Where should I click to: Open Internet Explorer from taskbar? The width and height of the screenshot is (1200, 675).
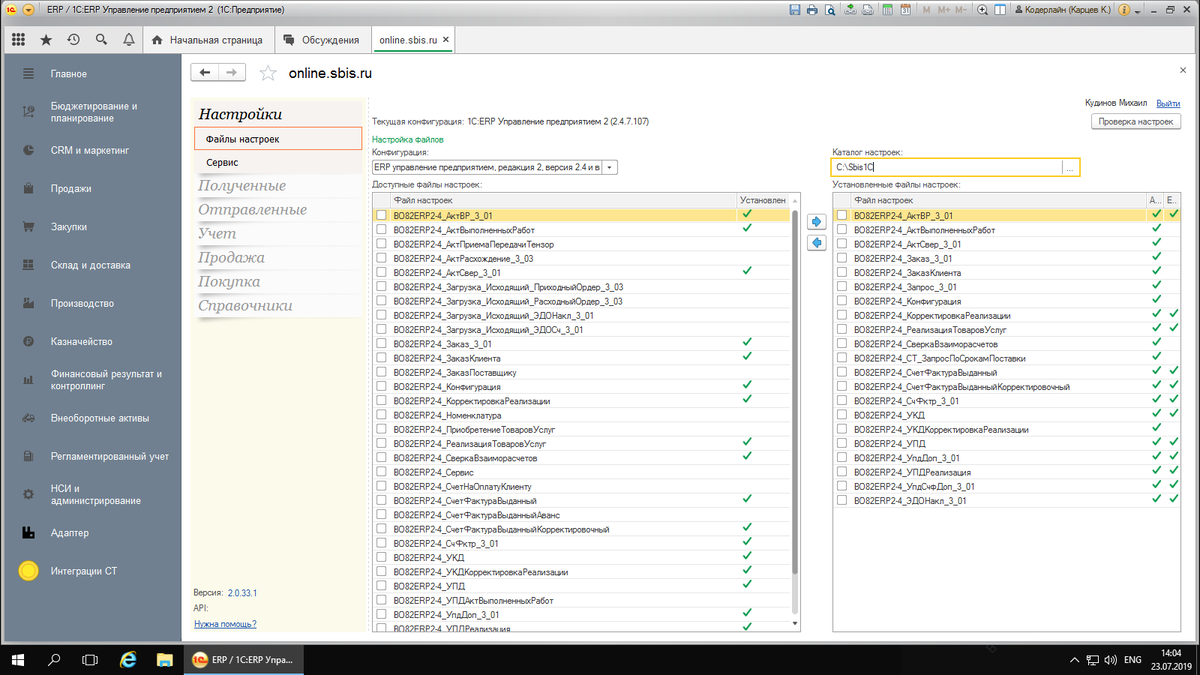[x=128, y=660]
